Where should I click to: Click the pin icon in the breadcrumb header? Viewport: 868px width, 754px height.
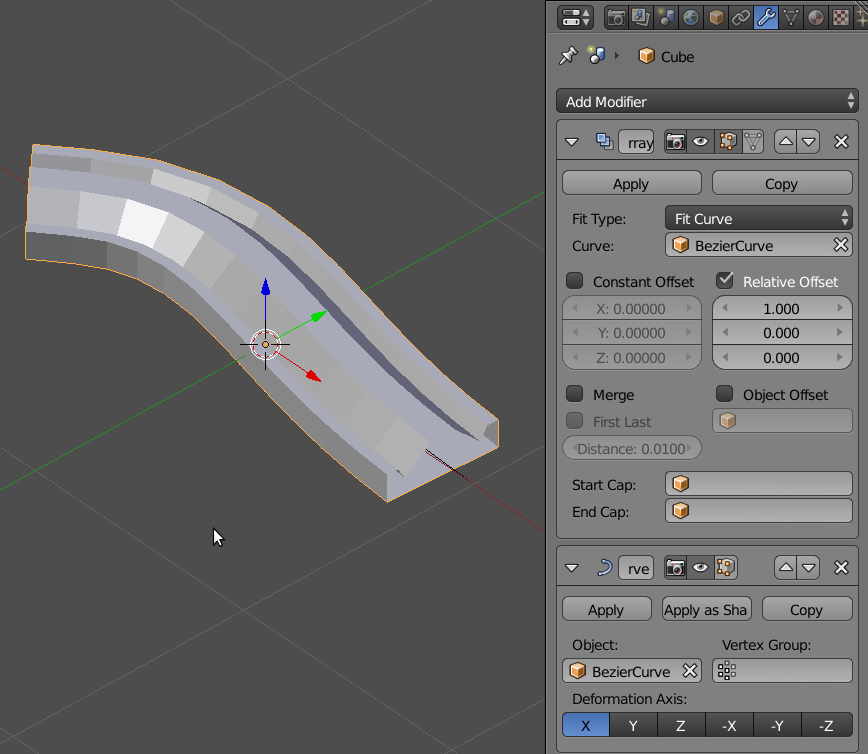click(x=568, y=56)
